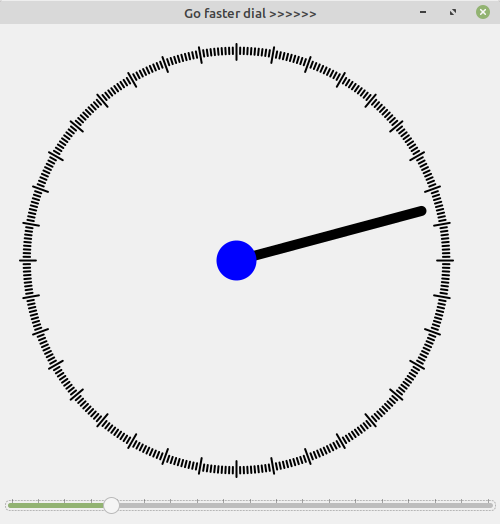500x524 pixels.
Task: Click the rounded tip of the dial needle
Action: coord(422,211)
